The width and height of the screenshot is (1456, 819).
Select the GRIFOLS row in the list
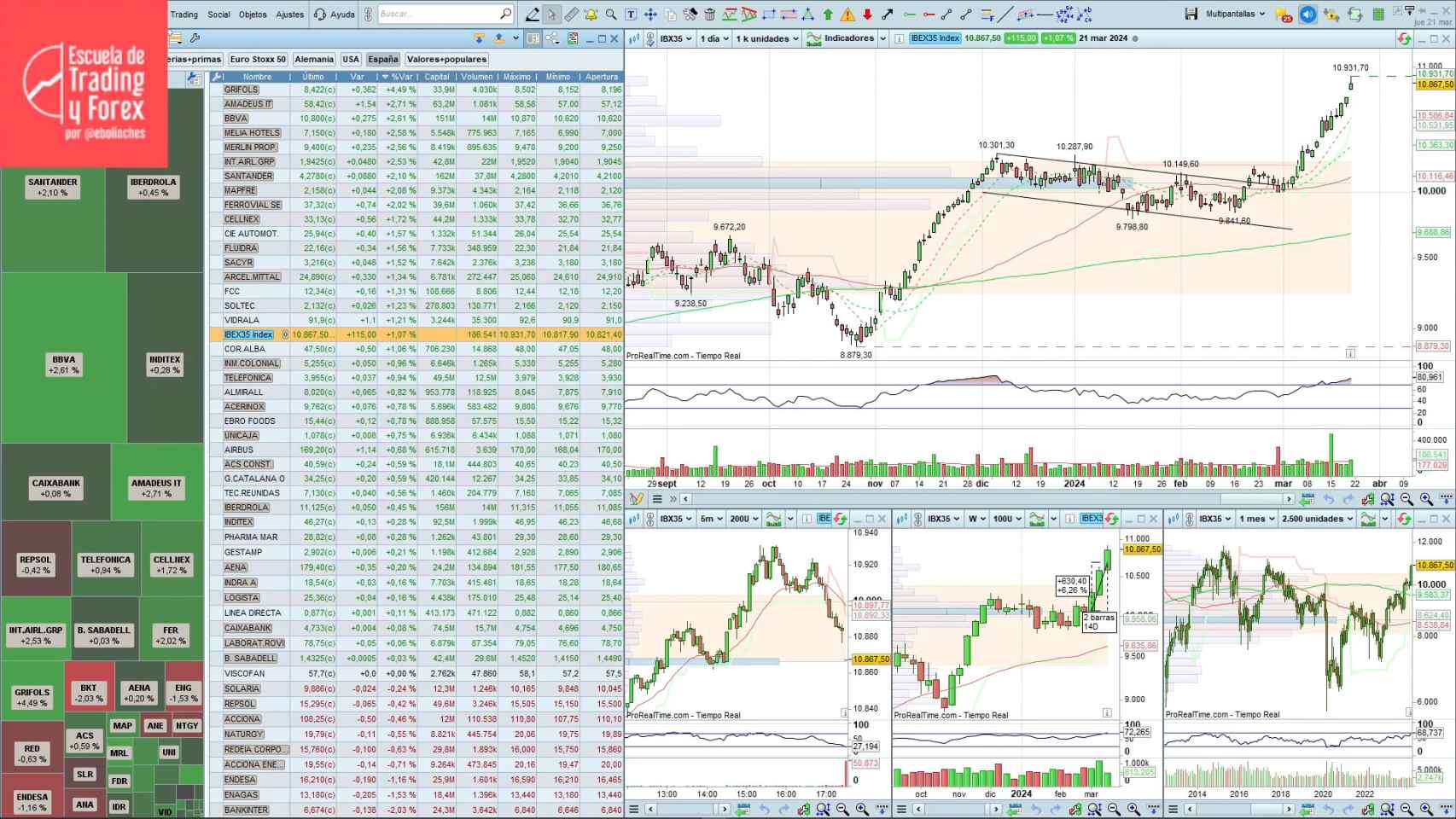[x=417, y=90]
